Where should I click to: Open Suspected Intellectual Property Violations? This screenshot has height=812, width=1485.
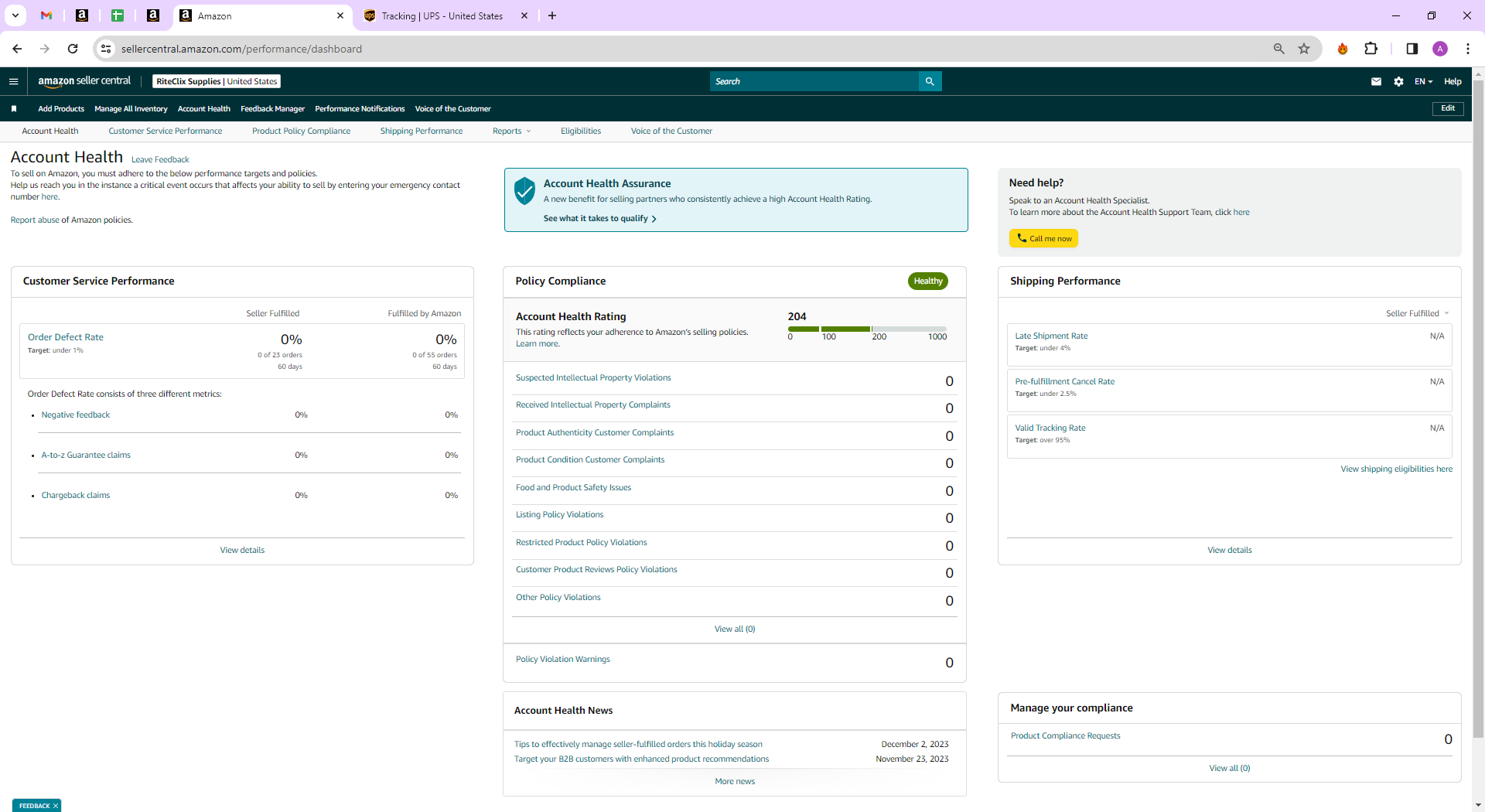coord(593,378)
